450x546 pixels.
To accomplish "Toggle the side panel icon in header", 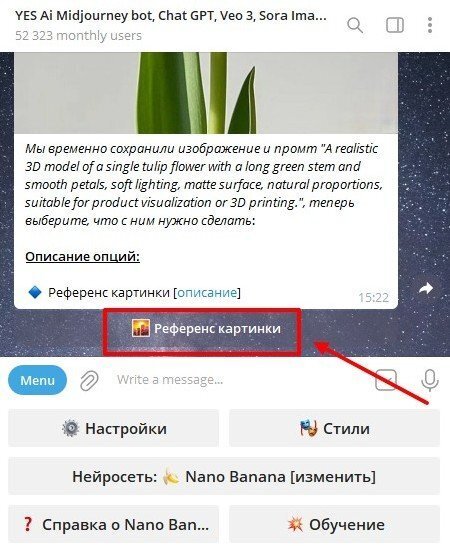I will point(395,25).
